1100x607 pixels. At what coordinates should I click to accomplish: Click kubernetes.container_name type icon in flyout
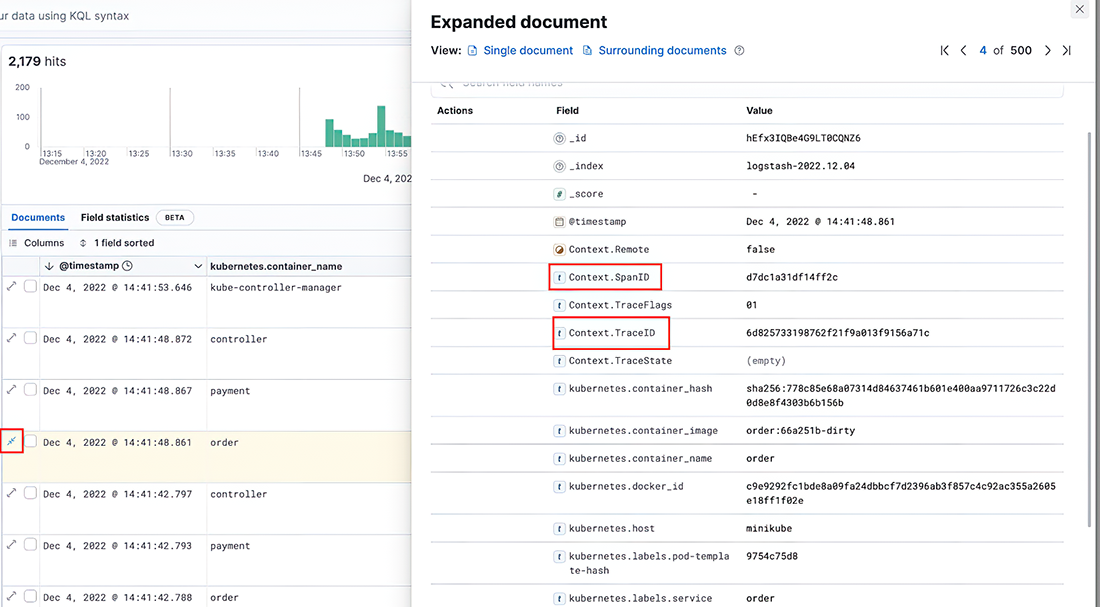point(559,459)
